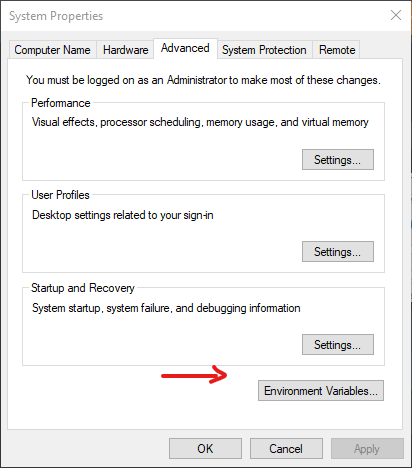Click the Startup and Recovery heading

(83, 288)
